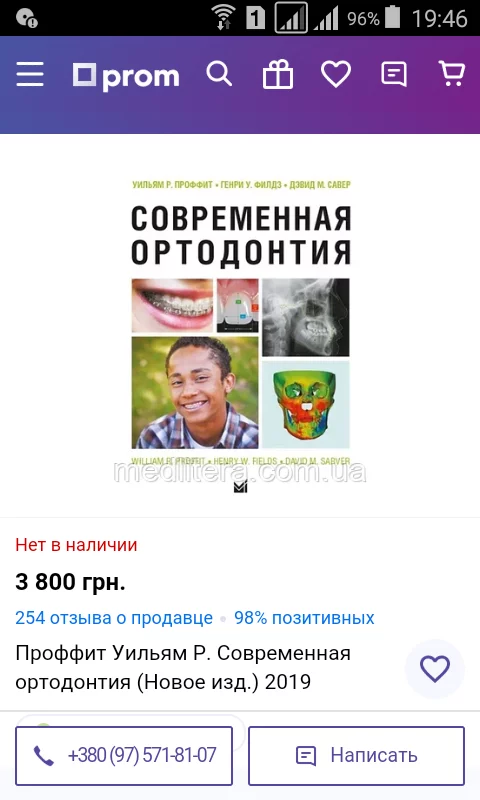The height and width of the screenshot is (800, 480).
Task: Open the hamburger menu
Action: 30,74
